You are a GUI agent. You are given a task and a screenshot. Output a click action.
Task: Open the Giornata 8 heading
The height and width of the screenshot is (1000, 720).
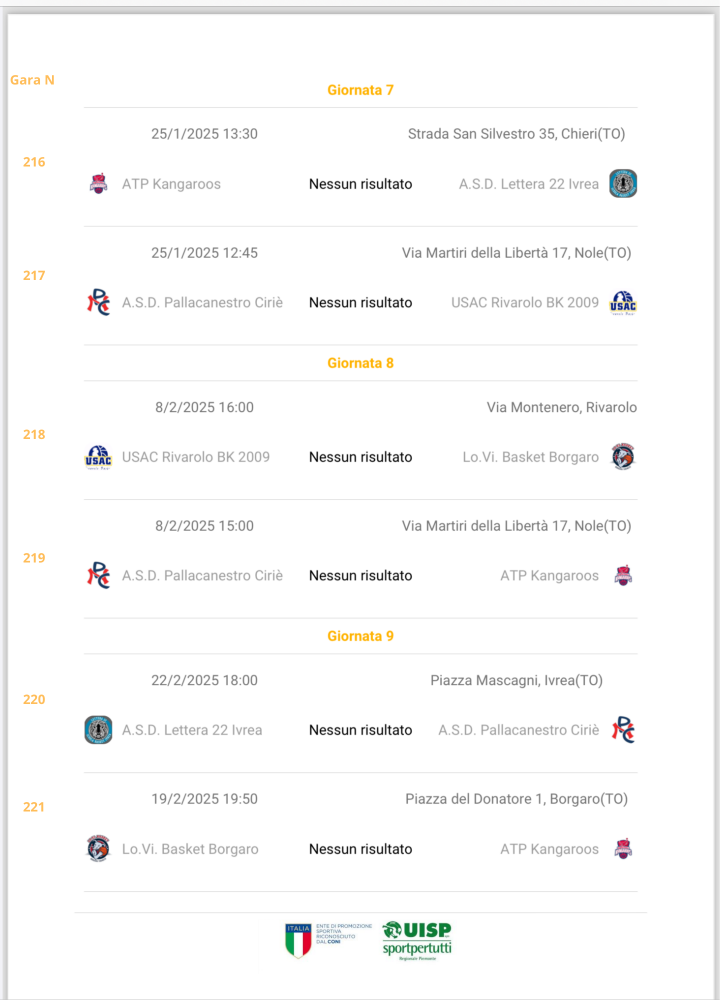tap(360, 363)
